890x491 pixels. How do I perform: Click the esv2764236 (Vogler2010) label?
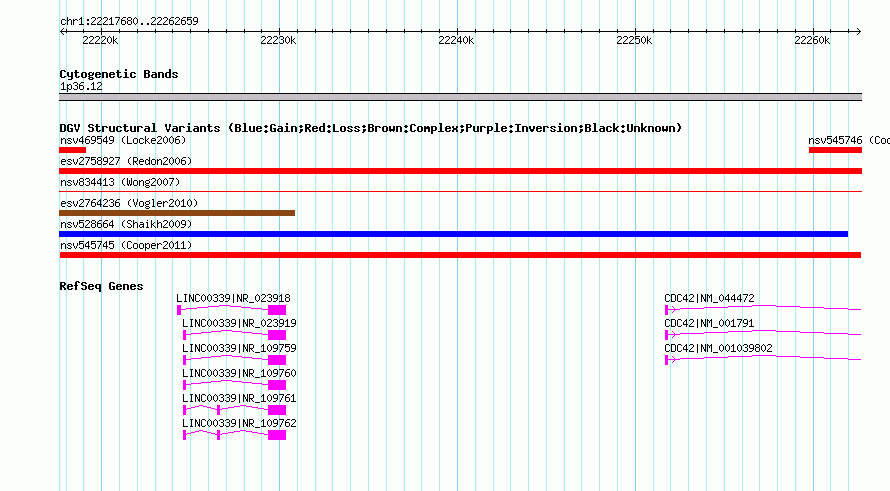129,203
